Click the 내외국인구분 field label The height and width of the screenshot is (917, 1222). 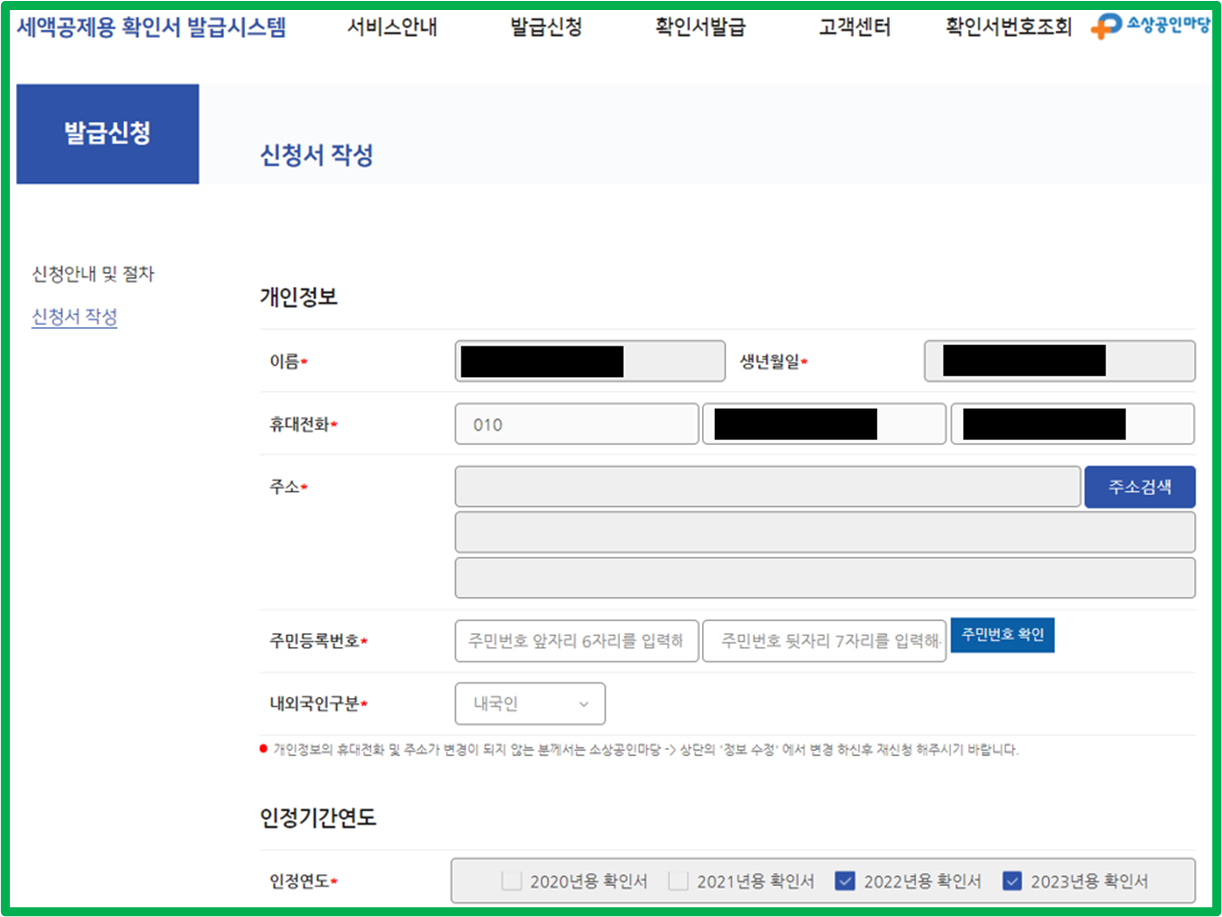tap(314, 704)
